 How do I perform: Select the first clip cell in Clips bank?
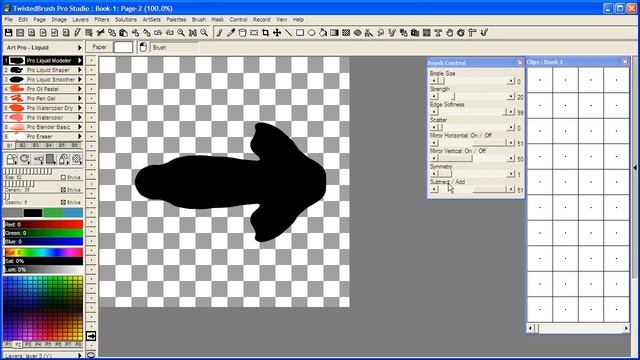click(x=540, y=80)
